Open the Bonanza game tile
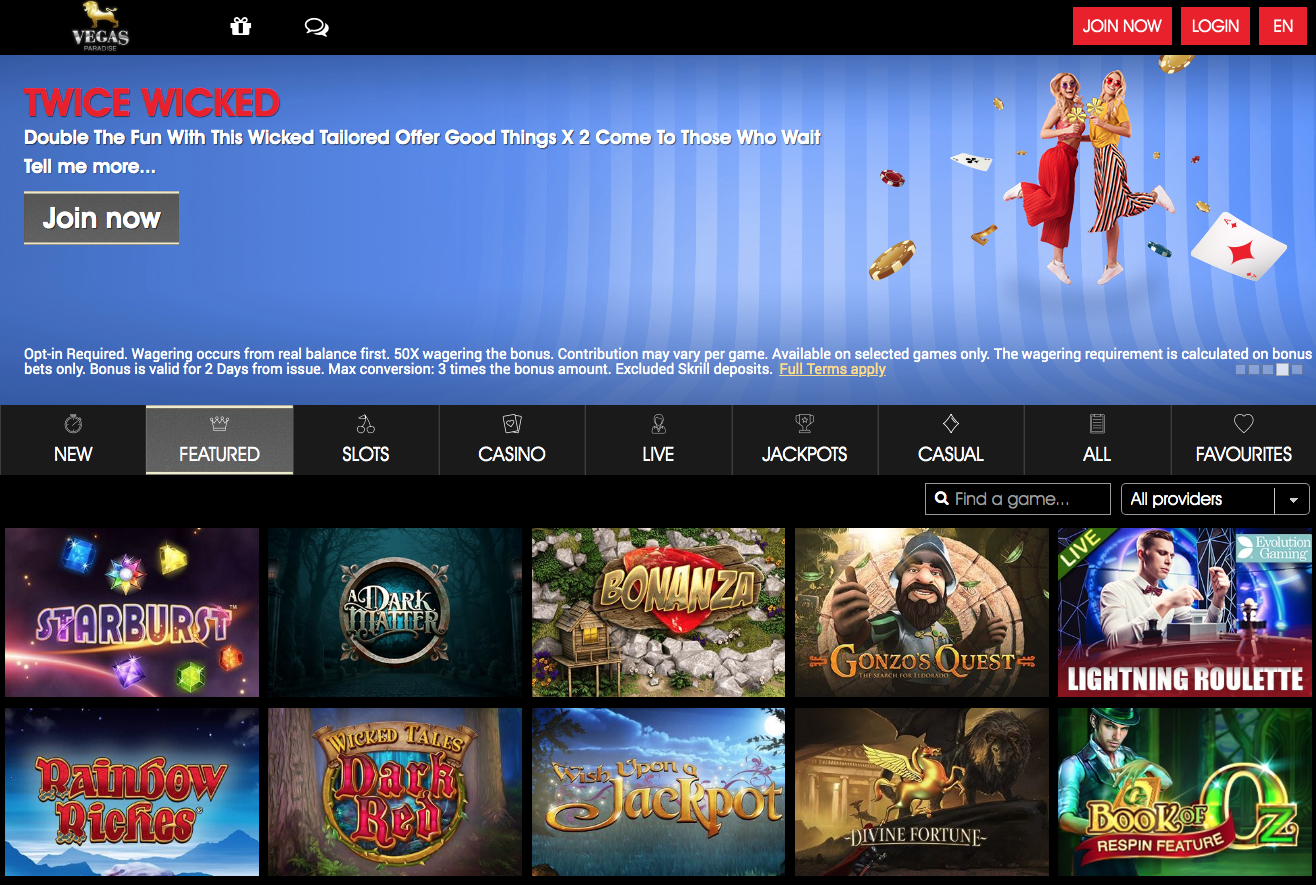Screen dimensions: 1316x885 coord(659,612)
